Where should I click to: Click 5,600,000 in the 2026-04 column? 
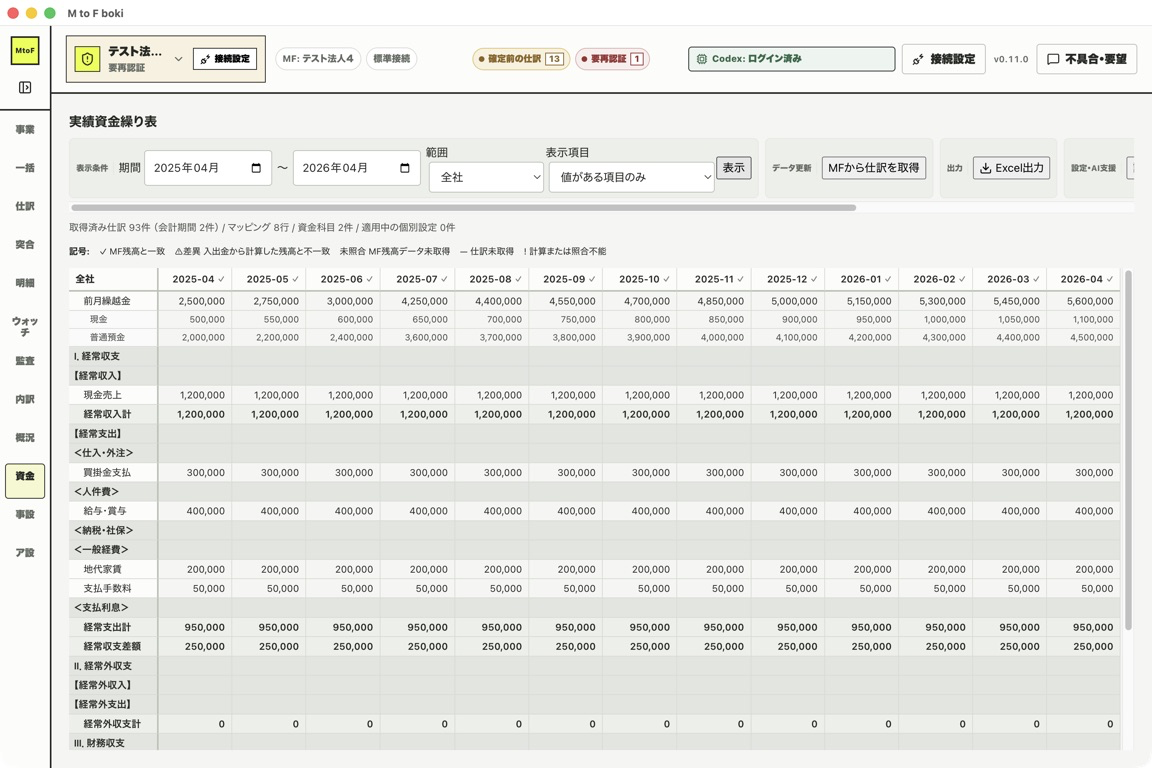coord(1090,301)
